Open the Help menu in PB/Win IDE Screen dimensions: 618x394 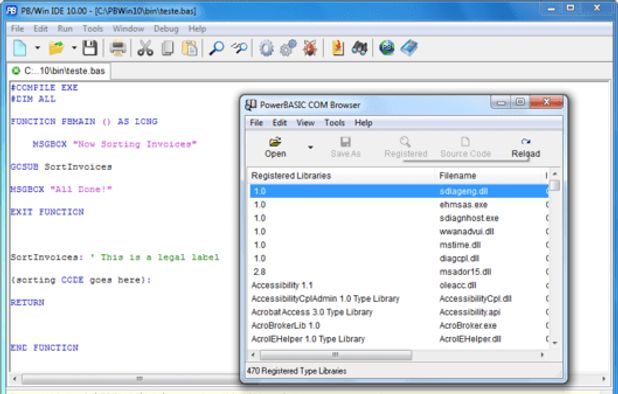pos(197,29)
